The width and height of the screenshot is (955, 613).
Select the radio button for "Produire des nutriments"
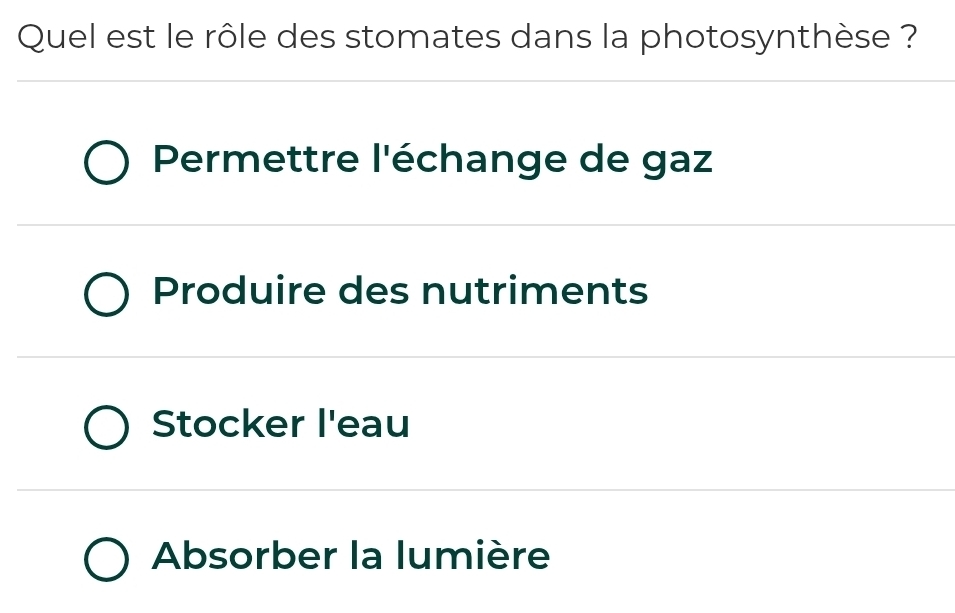(x=106, y=295)
